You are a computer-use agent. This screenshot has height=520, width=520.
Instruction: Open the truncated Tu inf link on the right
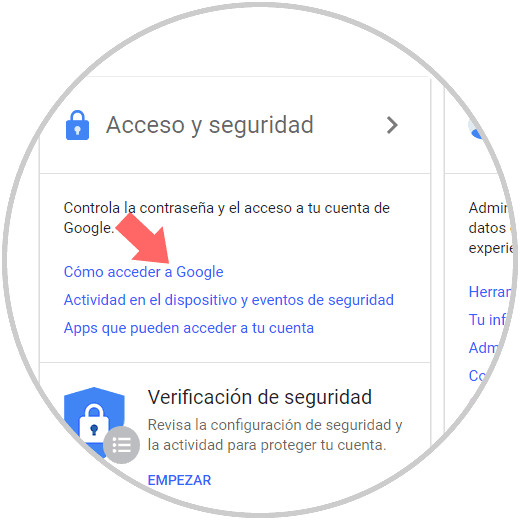pyautogui.click(x=487, y=320)
